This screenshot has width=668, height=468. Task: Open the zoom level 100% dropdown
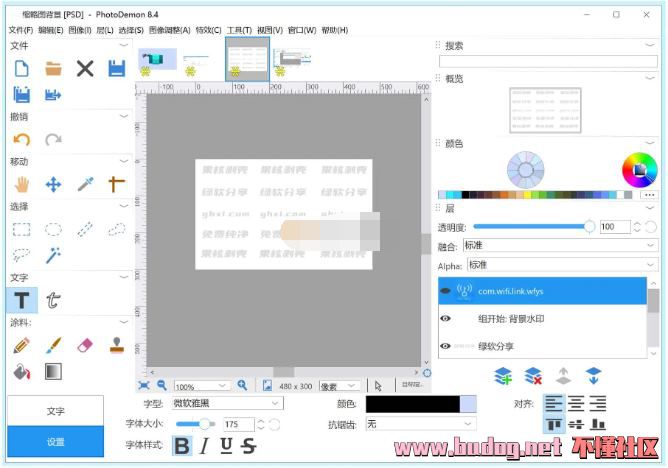point(202,386)
